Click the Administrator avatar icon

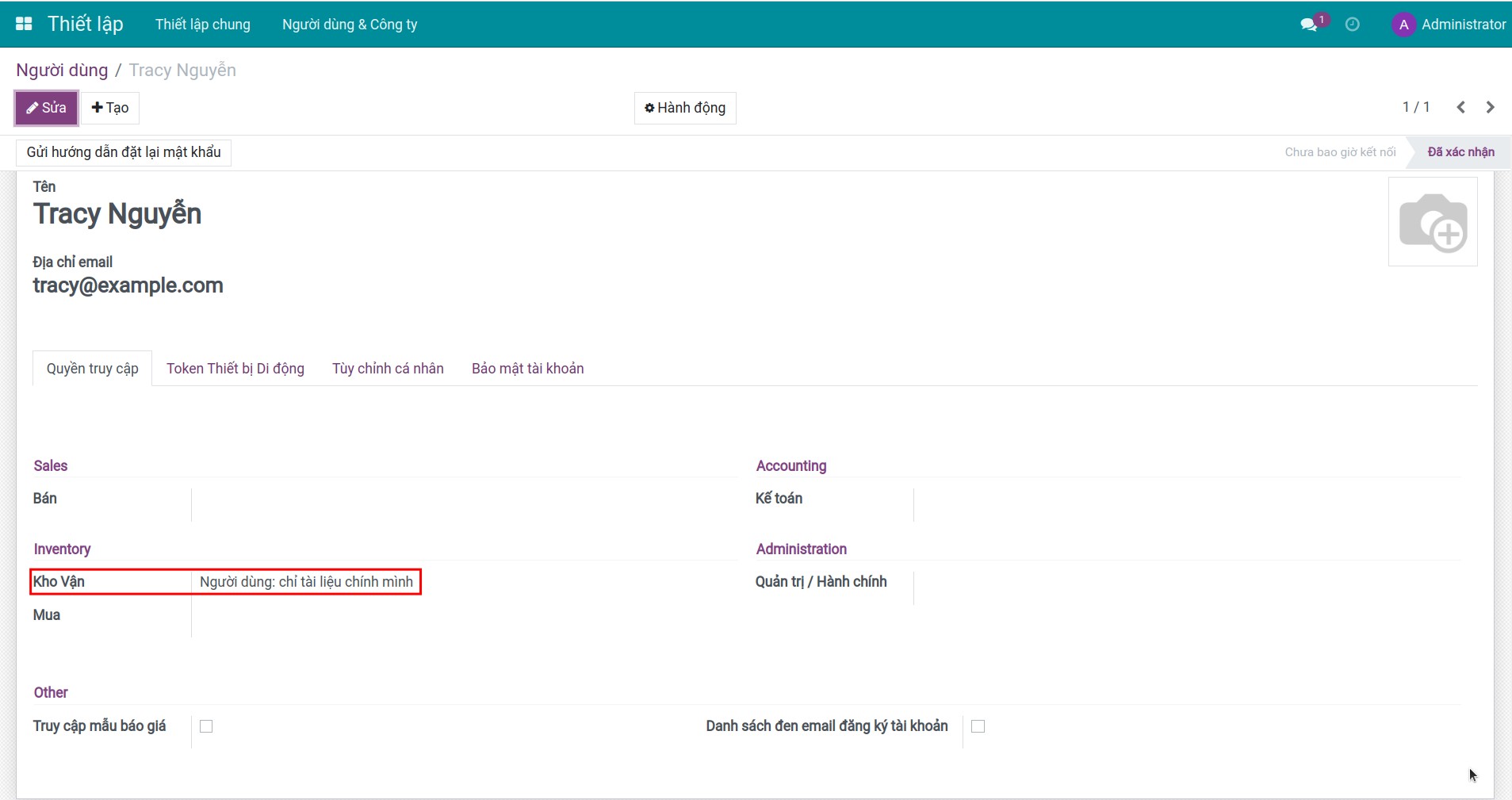tap(1403, 25)
